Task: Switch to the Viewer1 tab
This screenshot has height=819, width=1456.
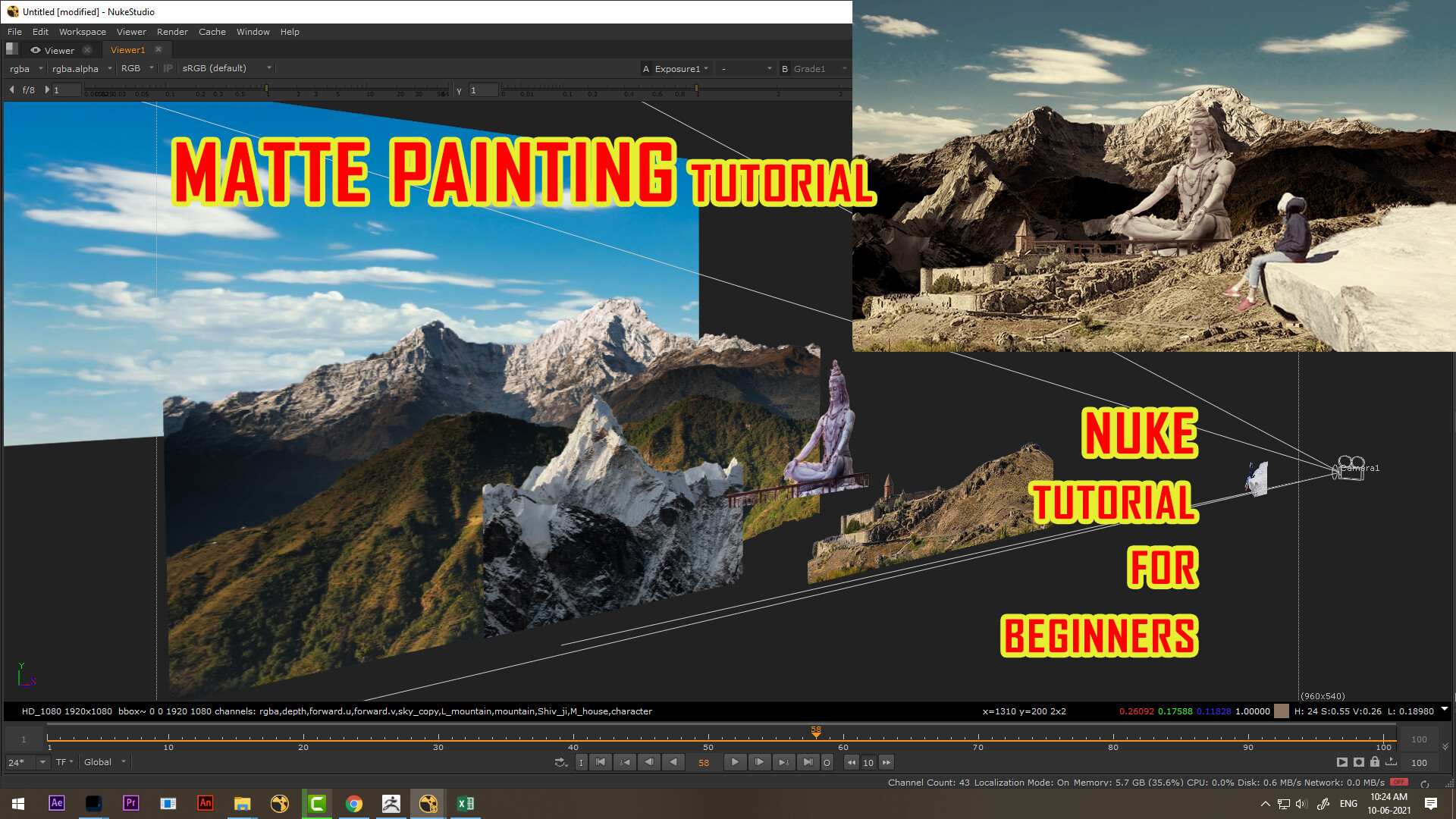Action: pyautogui.click(x=127, y=49)
